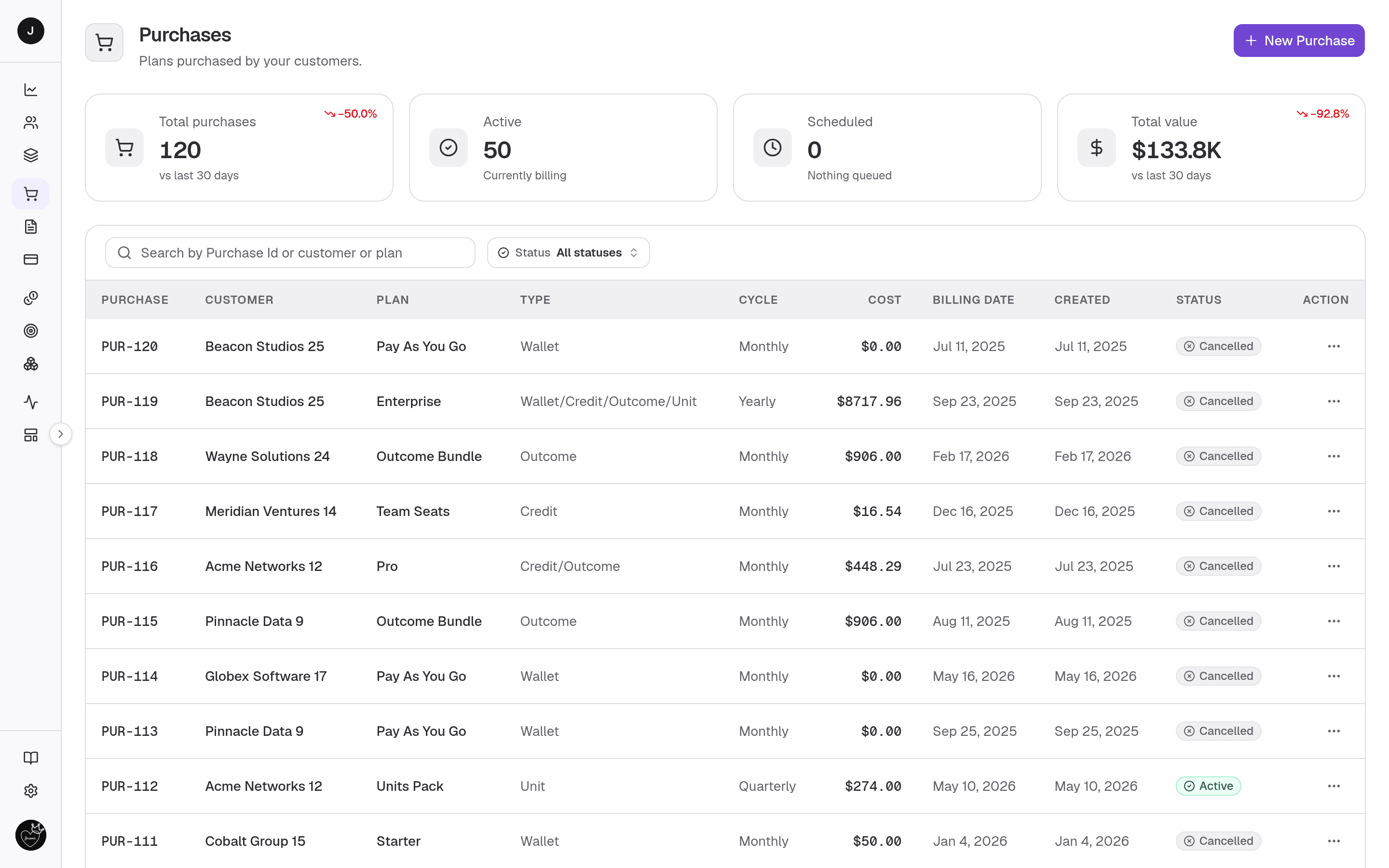1389x868 pixels.
Task: Click the user profile avatar at bottom
Action: [30, 835]
